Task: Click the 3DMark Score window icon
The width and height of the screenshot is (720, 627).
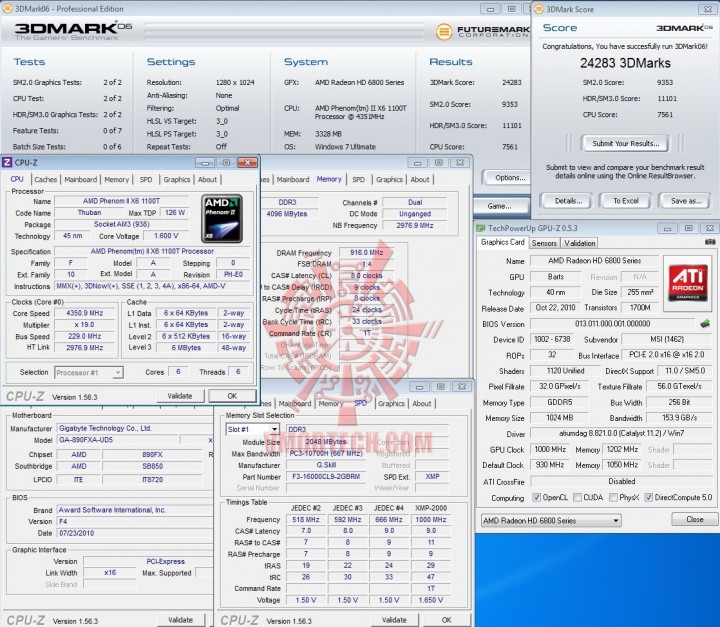Action: [x=539, y=9]
